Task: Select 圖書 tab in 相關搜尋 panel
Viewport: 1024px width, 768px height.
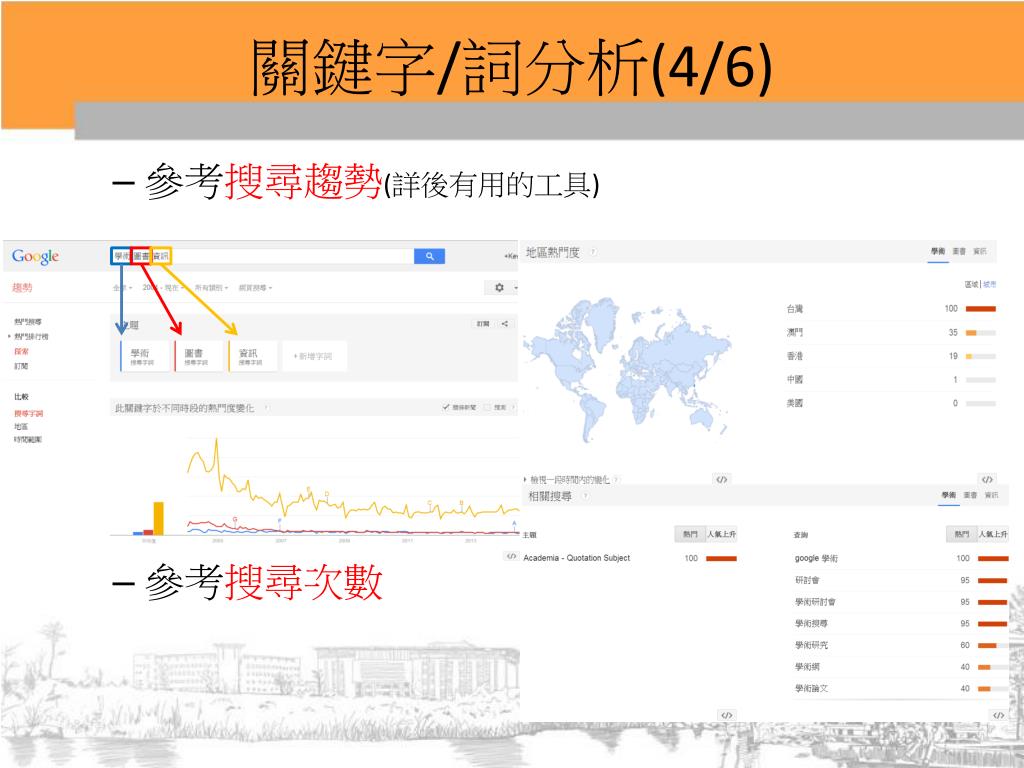Action: [x=970, y=495]
